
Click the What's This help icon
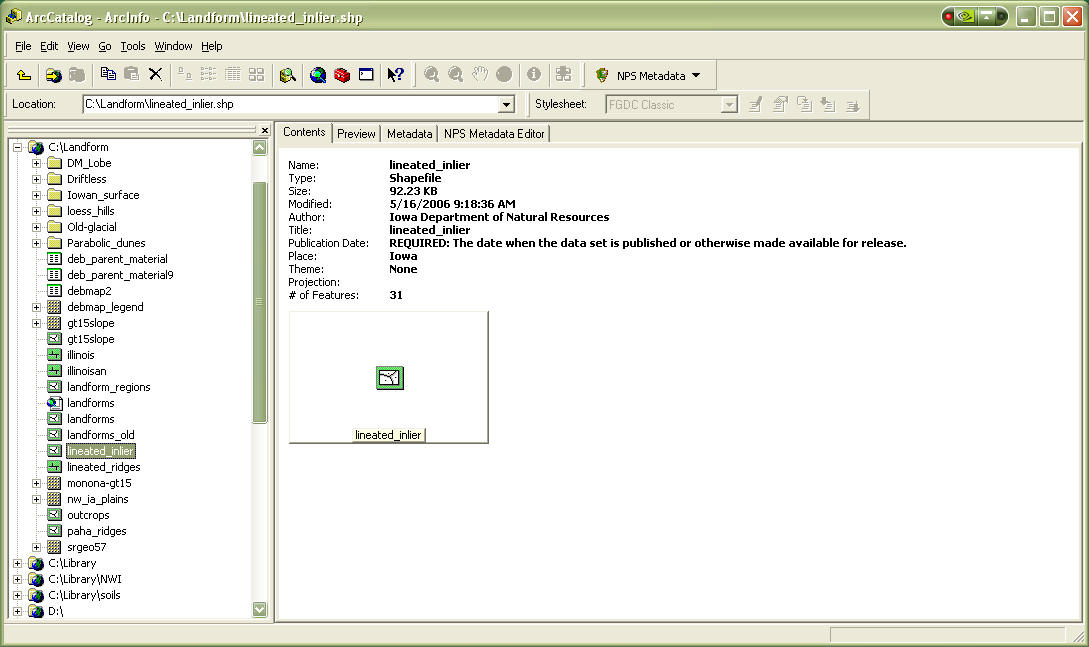point(395,75)
